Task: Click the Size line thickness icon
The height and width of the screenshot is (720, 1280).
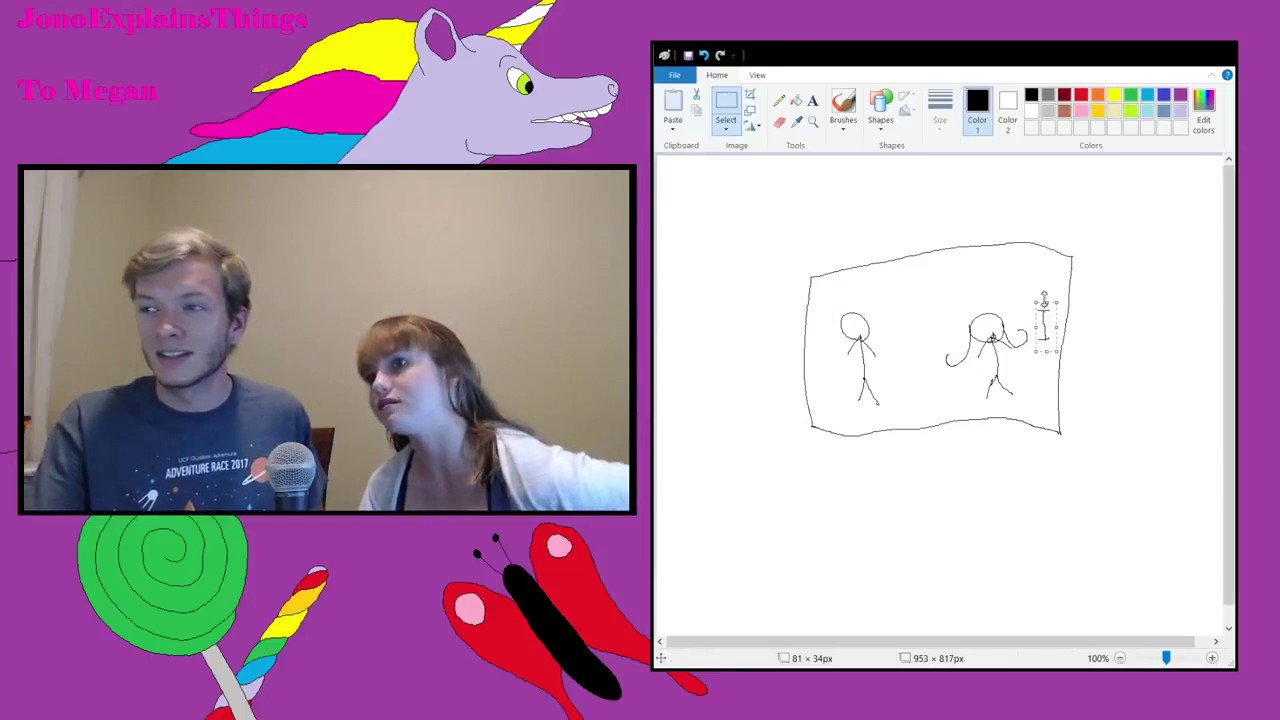Action: (x=940, y=101)
